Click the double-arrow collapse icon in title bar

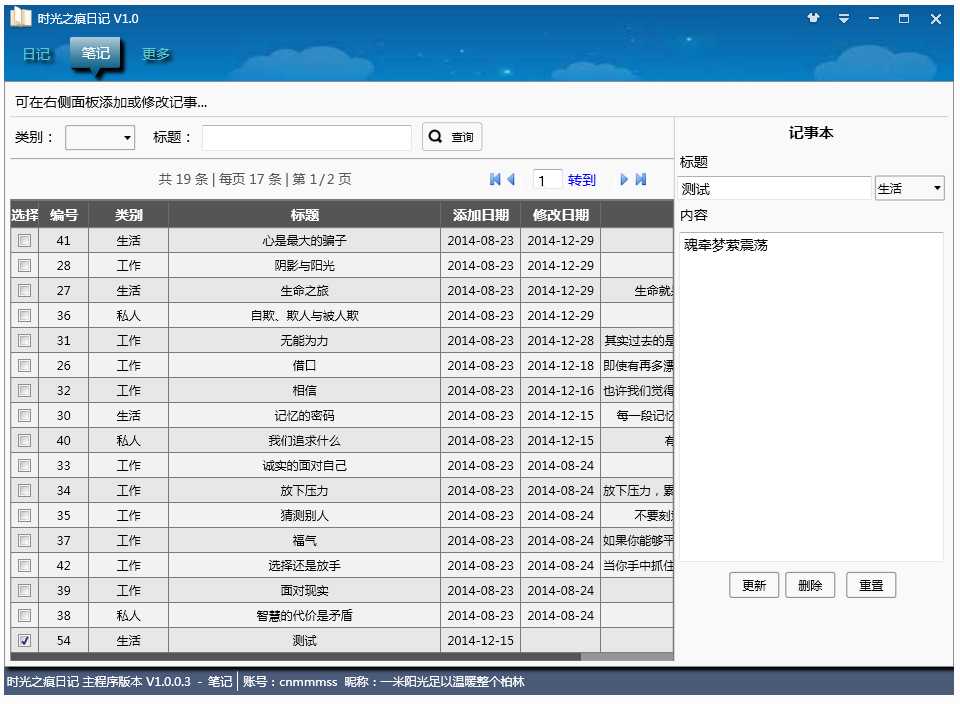point(845,18)
